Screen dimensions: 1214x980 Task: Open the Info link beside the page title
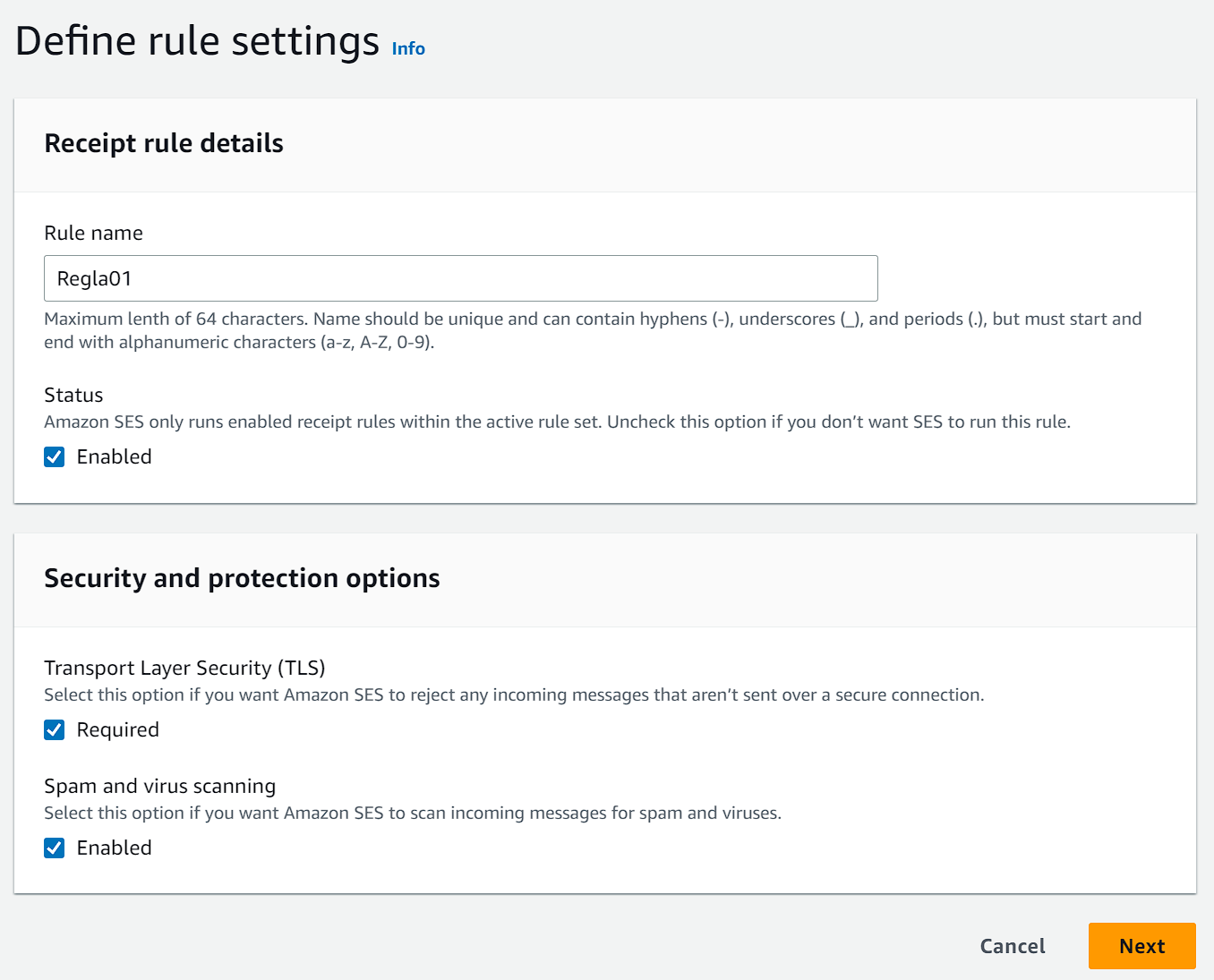[408, 49]
